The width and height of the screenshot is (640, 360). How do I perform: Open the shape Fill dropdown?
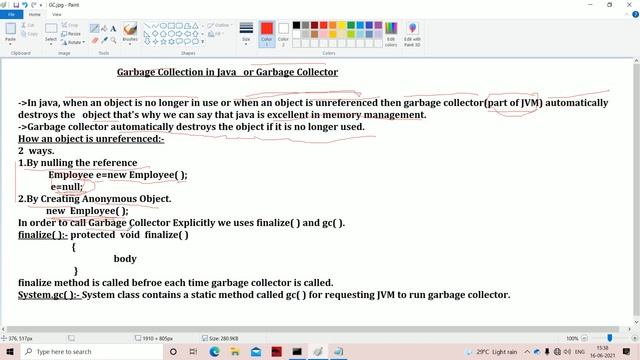216,34
